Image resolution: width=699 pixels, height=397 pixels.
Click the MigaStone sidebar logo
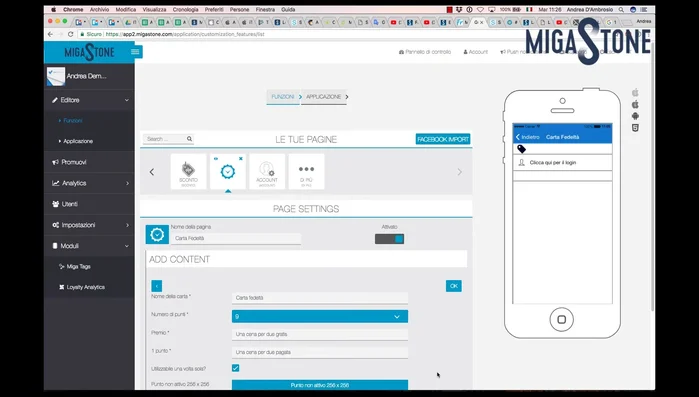tap(89, 52)
